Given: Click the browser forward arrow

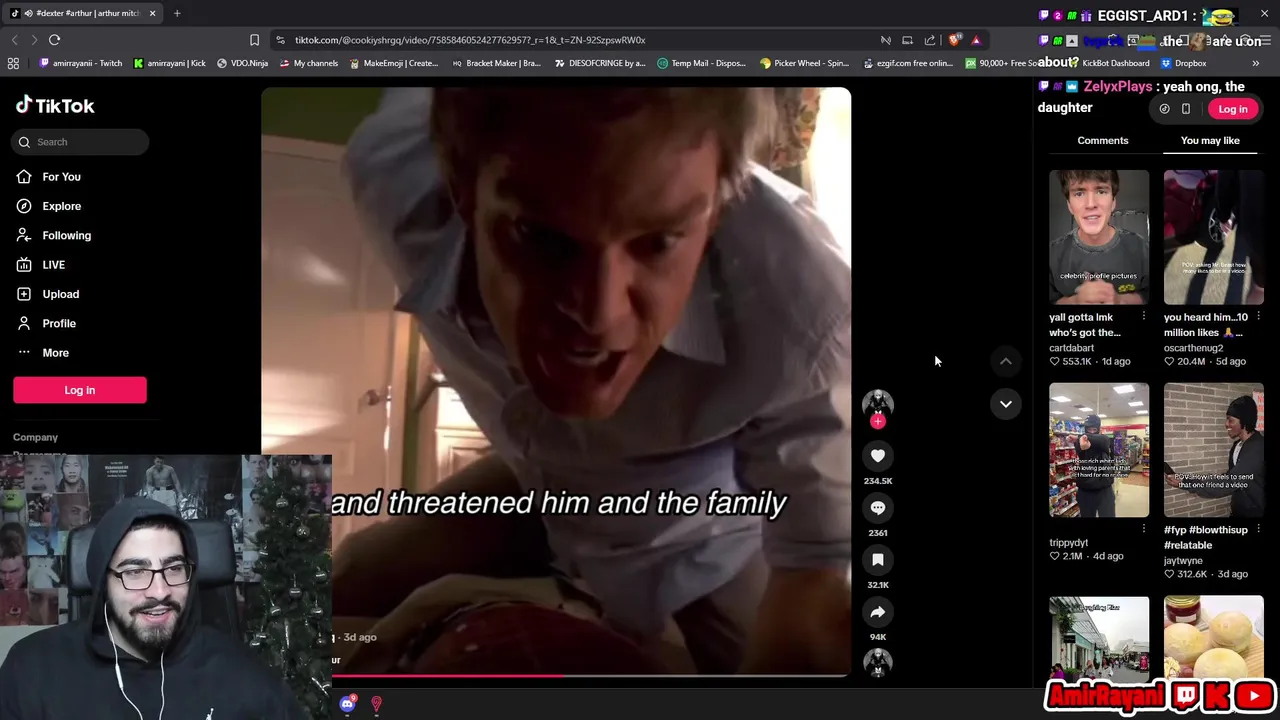Looking at the screenshot, I should tap(34, 40).
